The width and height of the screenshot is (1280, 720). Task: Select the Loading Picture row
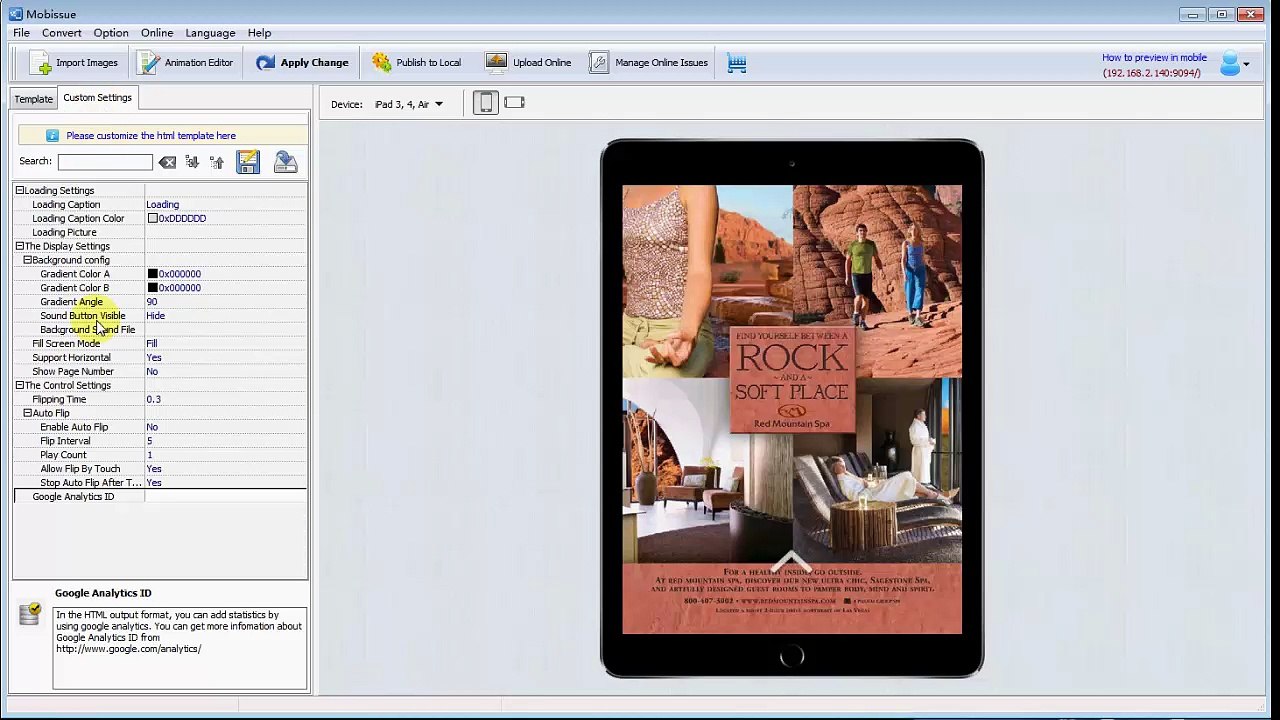point(160,232)
